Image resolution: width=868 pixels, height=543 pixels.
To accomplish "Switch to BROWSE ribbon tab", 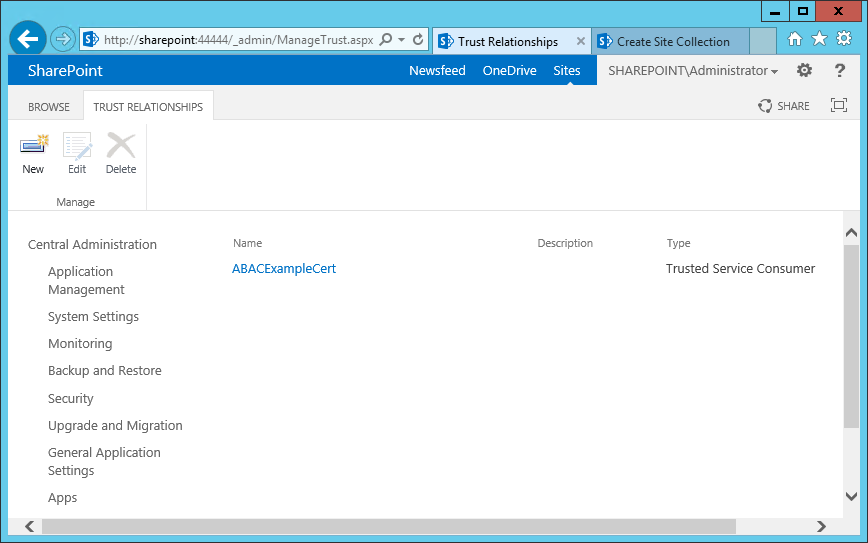I will click(x=49, y=107).
